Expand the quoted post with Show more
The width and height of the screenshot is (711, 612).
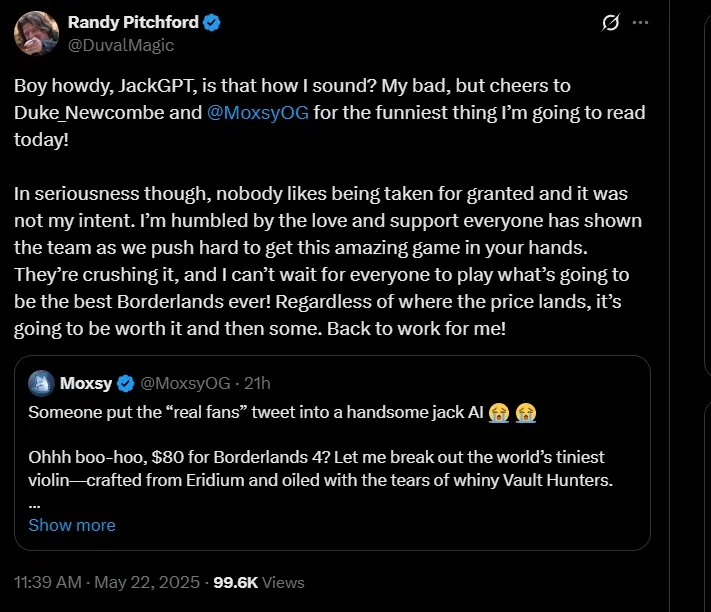point(72,525)
